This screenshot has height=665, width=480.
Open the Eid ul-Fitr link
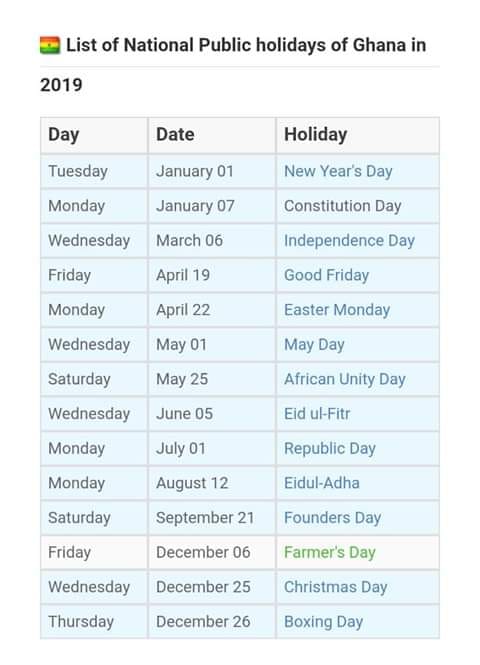coord(317,414)
